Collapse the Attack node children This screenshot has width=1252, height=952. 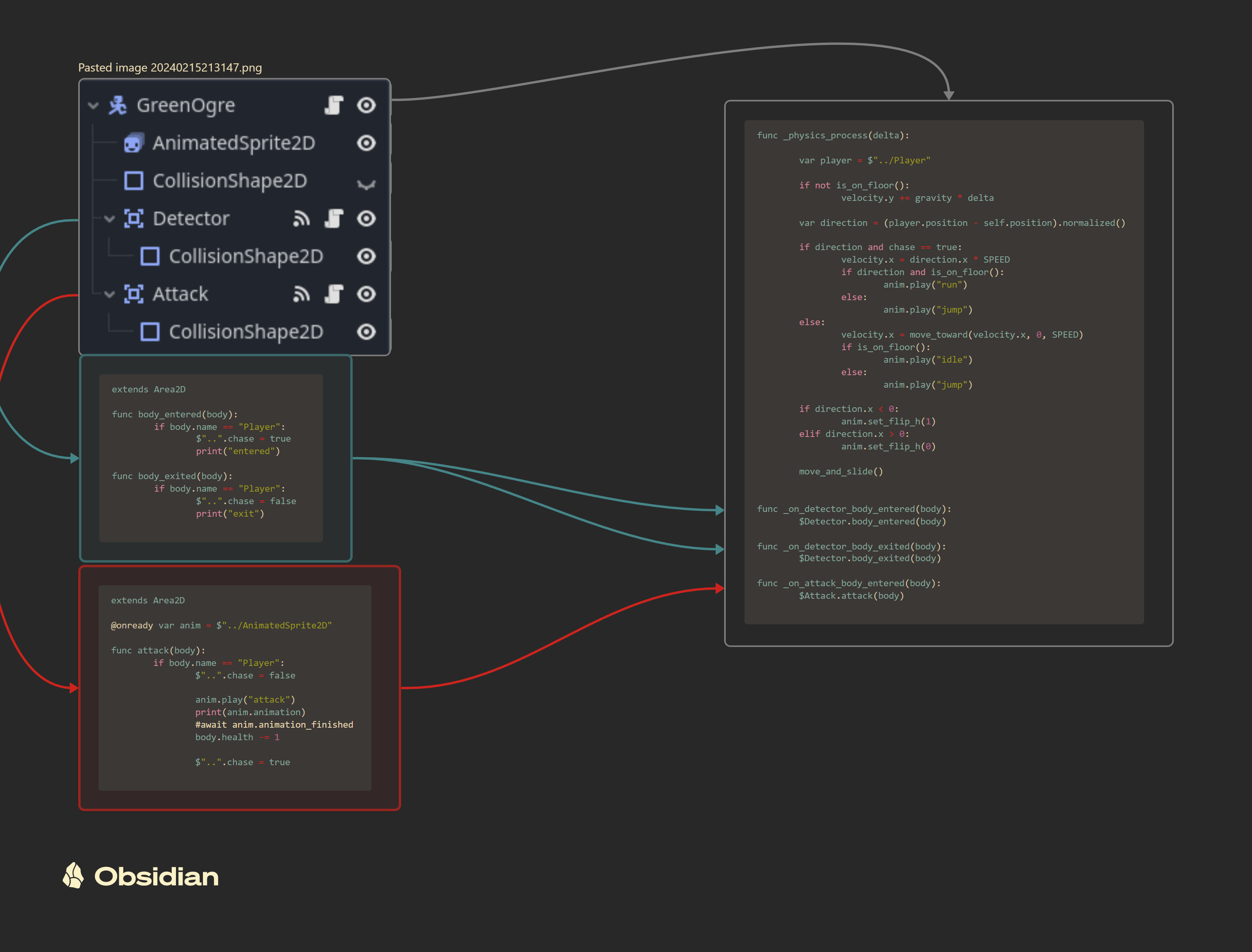point(109,294)
